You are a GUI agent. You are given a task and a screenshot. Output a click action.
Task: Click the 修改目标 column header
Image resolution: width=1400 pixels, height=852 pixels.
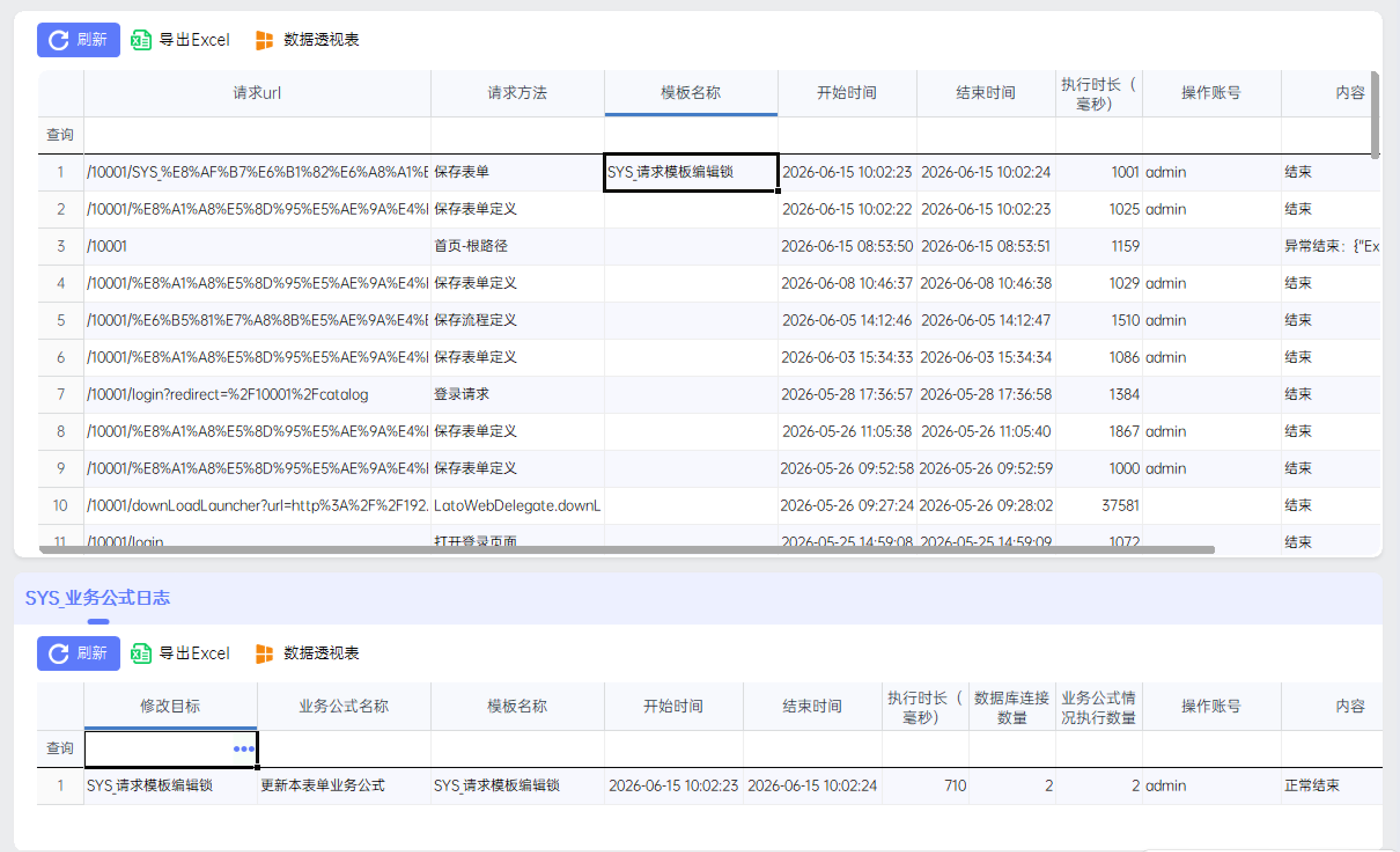click(x=171, y=706)
